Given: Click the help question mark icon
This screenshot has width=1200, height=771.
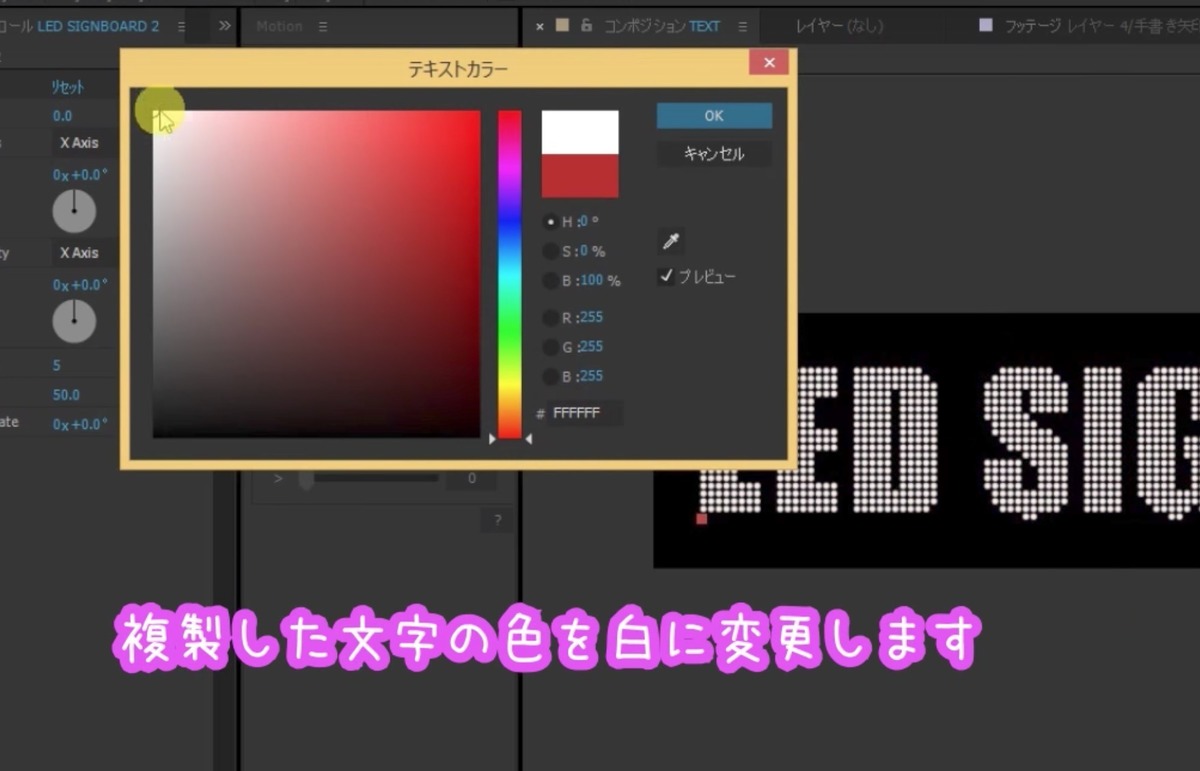Looking at the screenshot, I should click(497, 520).
